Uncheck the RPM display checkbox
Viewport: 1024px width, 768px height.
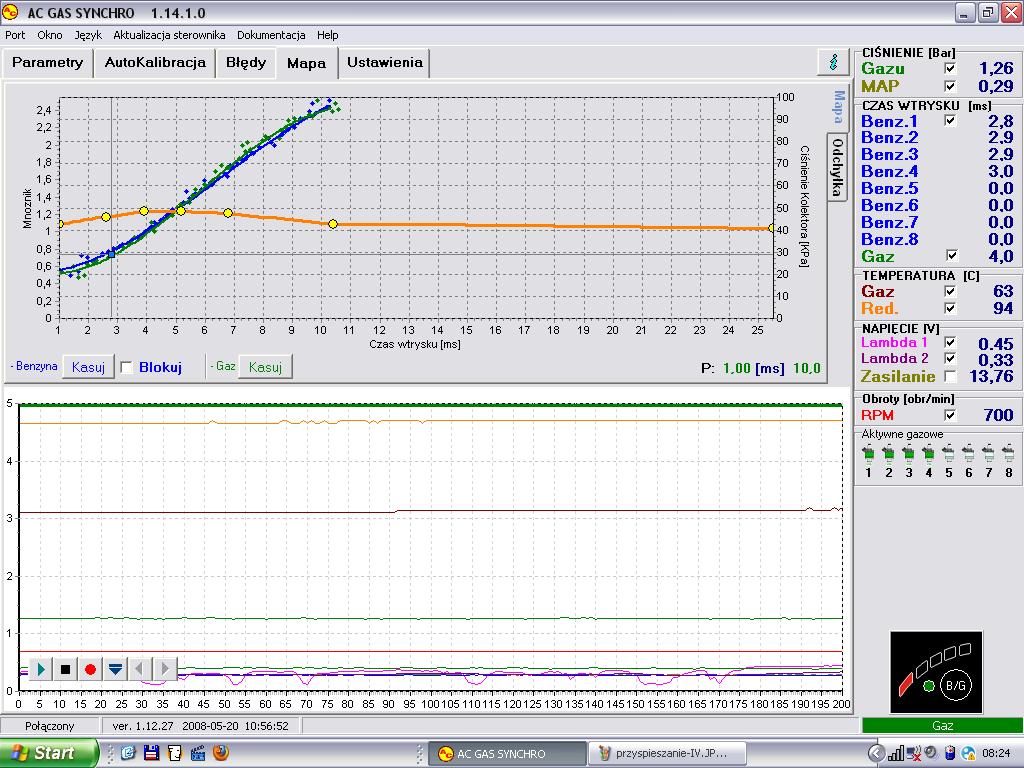[950, 415]
